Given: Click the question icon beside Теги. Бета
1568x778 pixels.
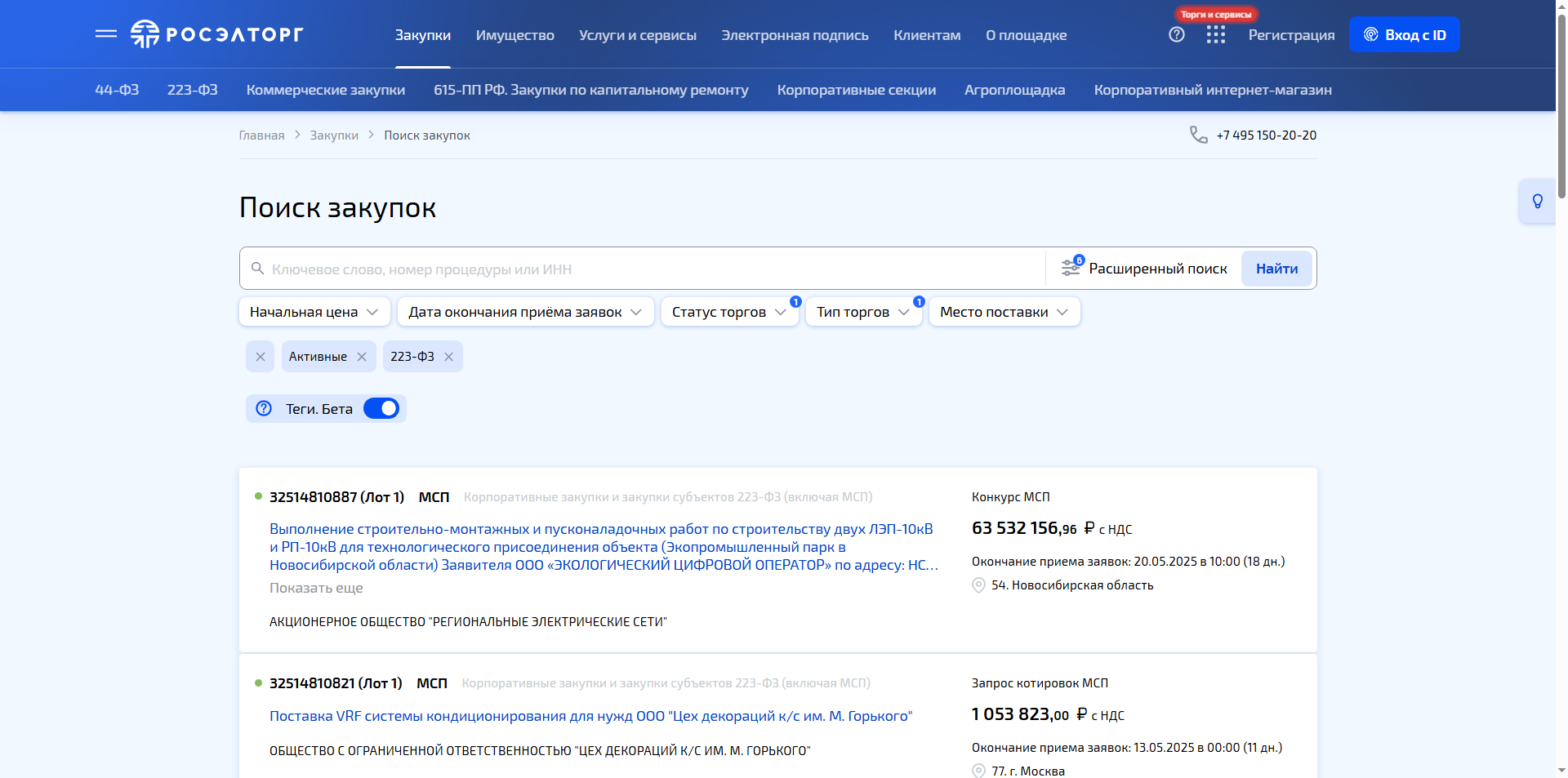Looking at the screenshot, I should click(x=264, y=408).
